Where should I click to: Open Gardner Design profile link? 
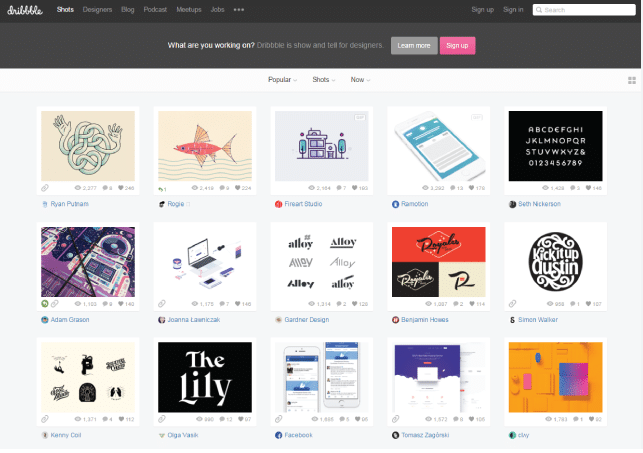(306, 320)
